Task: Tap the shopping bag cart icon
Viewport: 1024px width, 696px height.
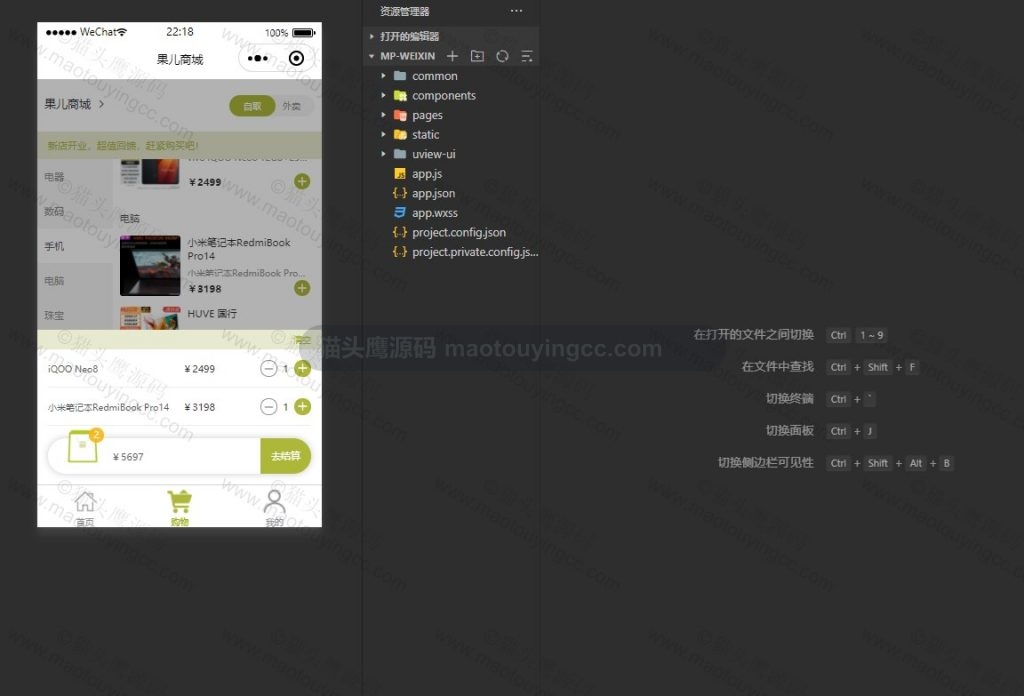Action: 83,447
